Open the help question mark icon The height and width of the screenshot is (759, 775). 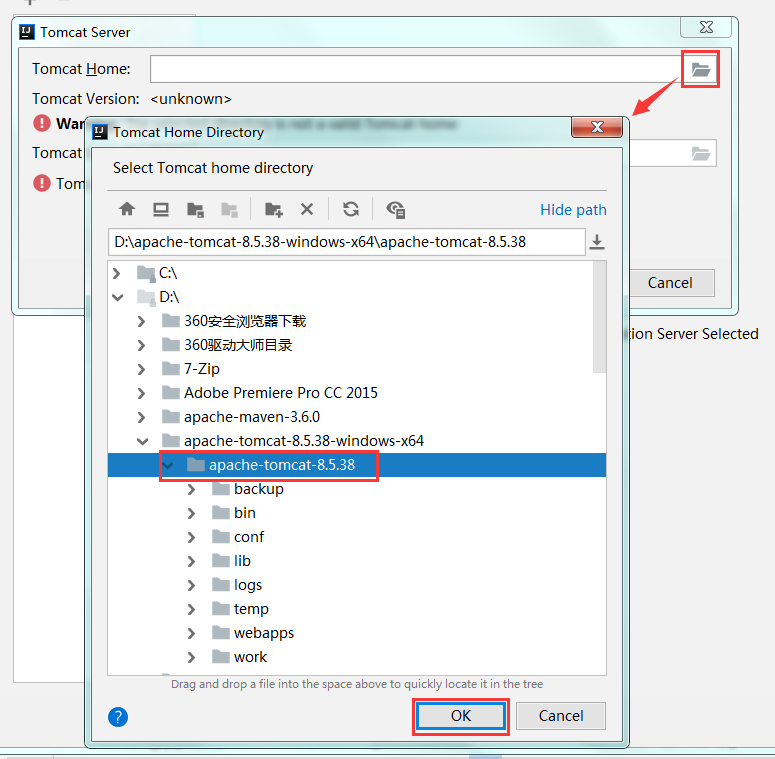click(x=118, y=717)
